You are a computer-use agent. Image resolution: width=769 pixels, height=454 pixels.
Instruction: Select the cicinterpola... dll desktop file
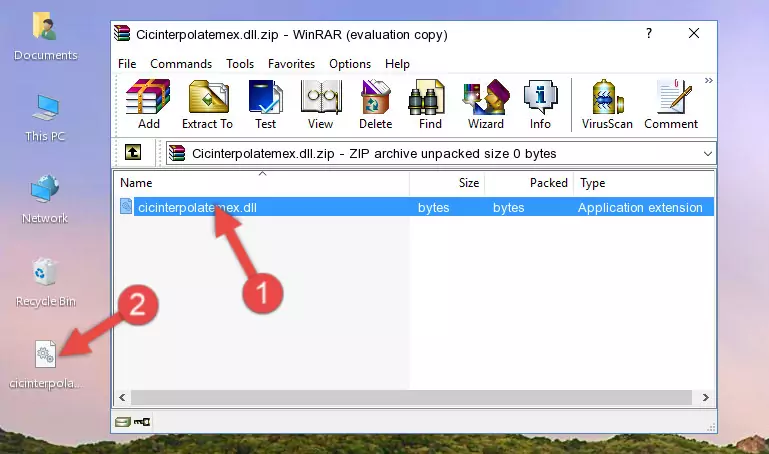click(x=45, y=365)
